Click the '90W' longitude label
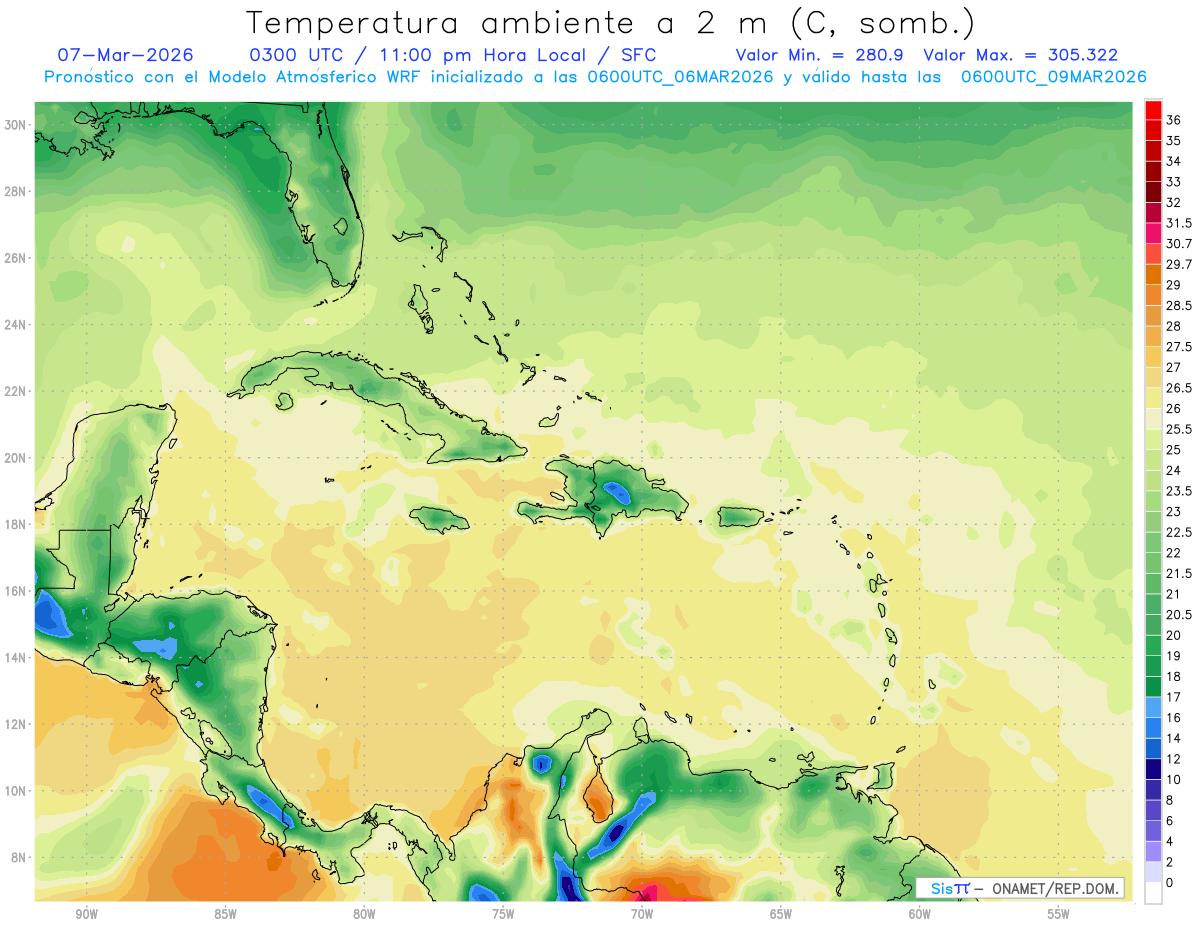 coord(86,914)
